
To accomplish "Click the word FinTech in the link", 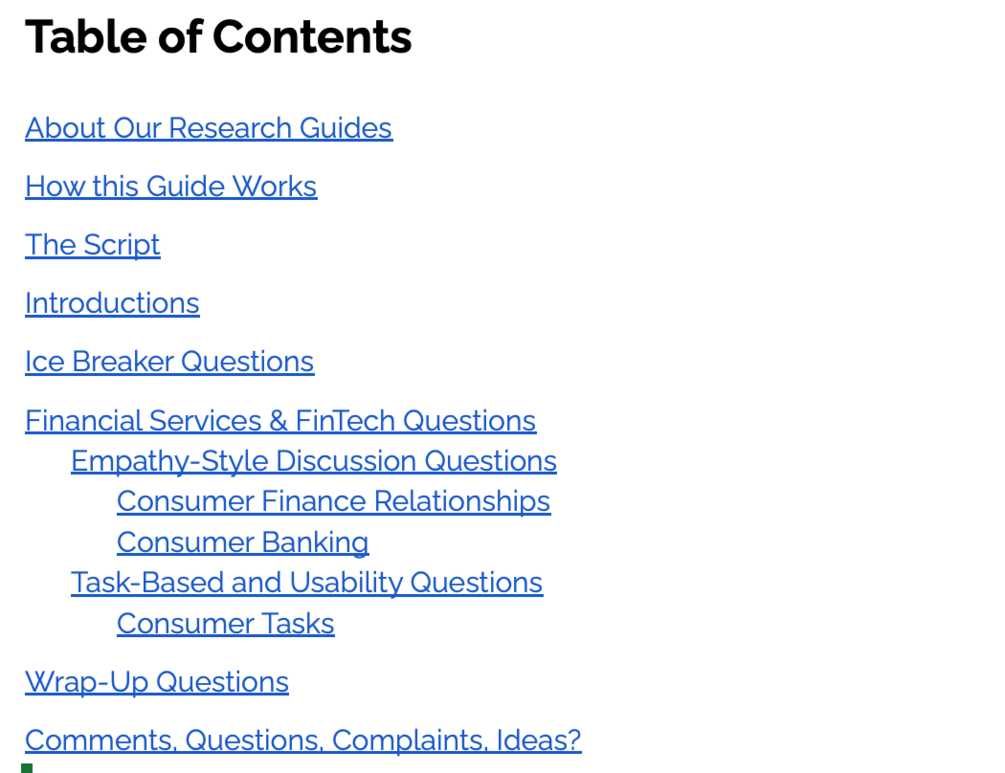I will [345, 421].
